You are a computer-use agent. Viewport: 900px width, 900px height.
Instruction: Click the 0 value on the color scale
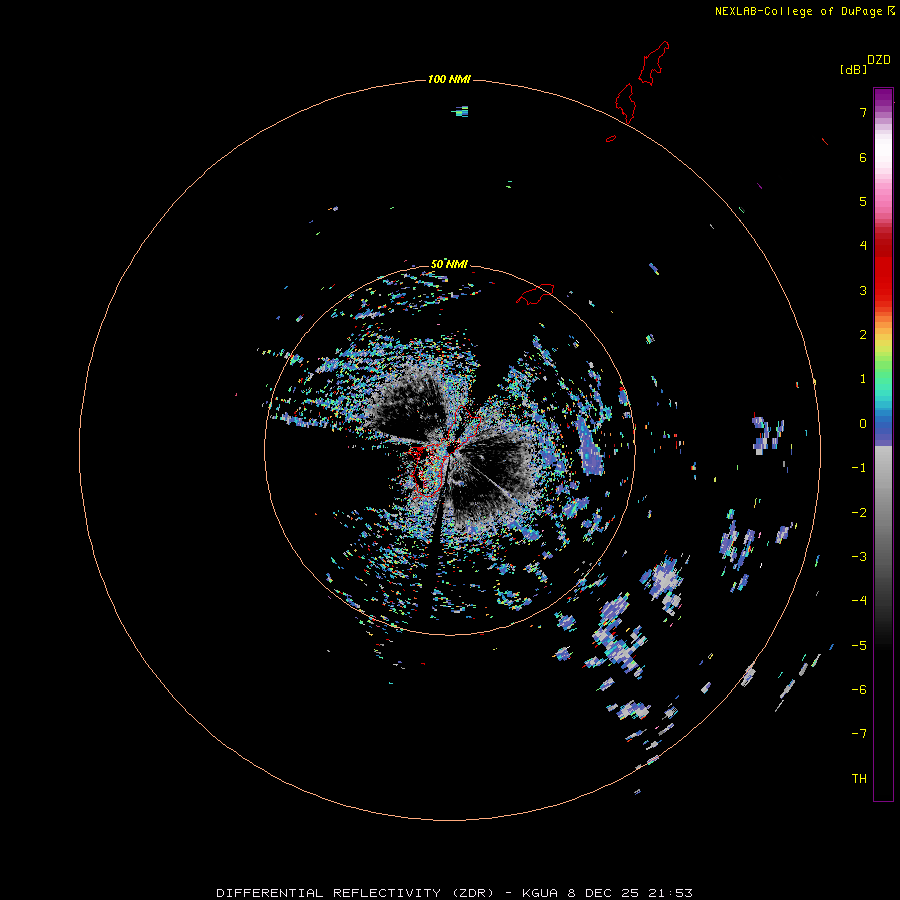click(x=862, y=424)
